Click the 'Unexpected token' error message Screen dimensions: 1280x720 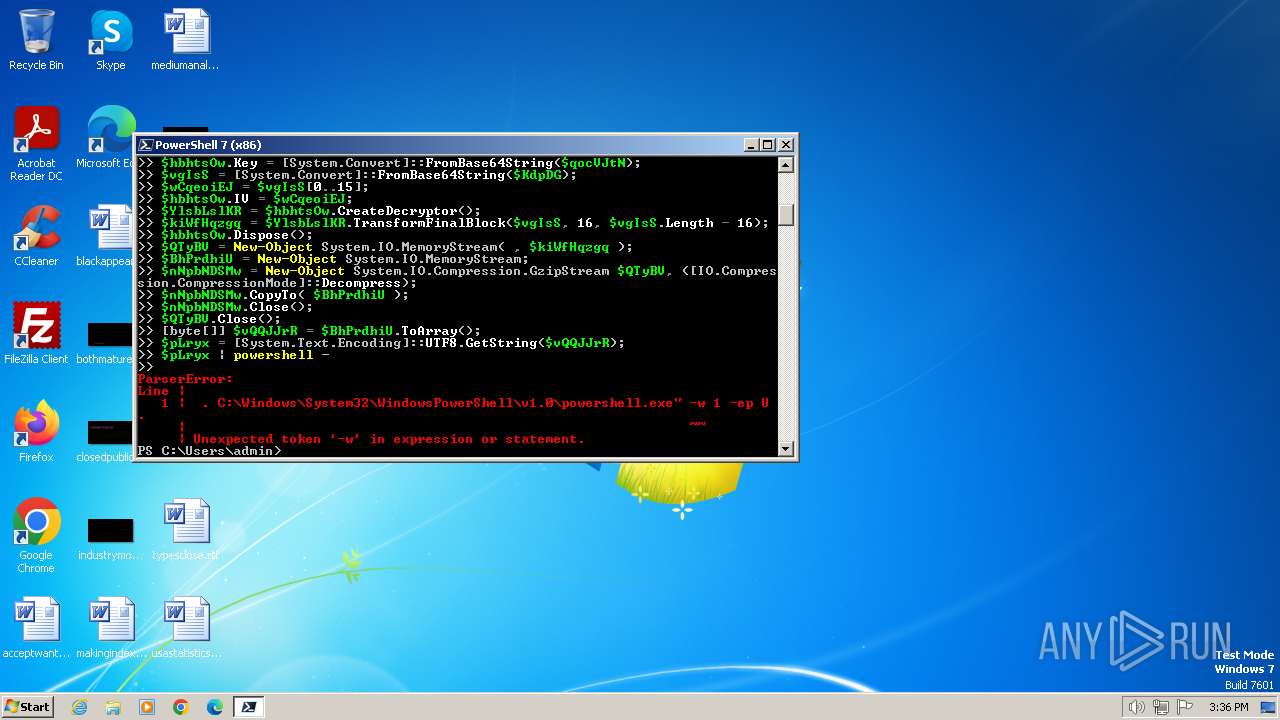[x=388, y=439]
